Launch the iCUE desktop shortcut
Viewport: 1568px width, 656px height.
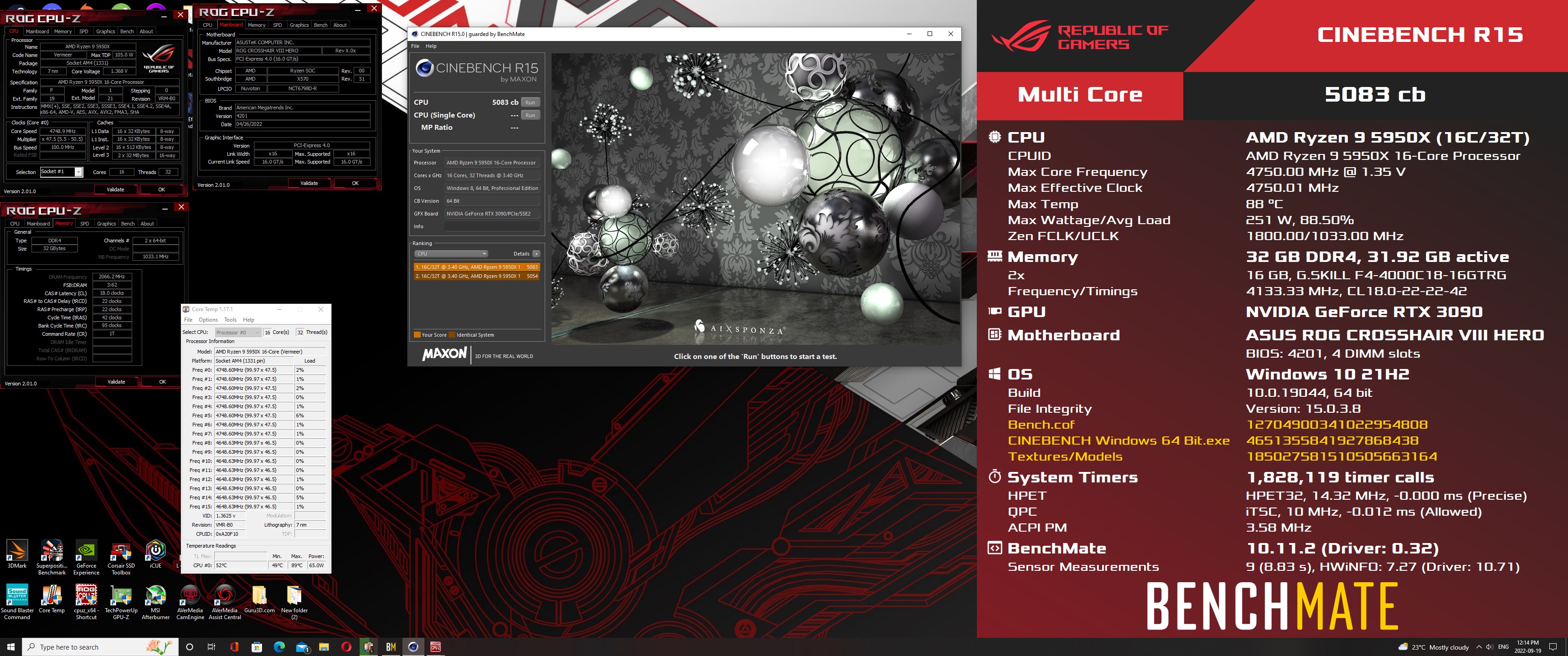click(156, 554)
